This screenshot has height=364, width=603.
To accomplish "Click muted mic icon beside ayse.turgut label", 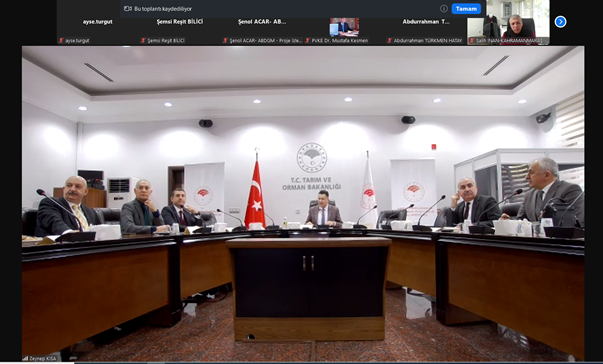I will point(61,40).
